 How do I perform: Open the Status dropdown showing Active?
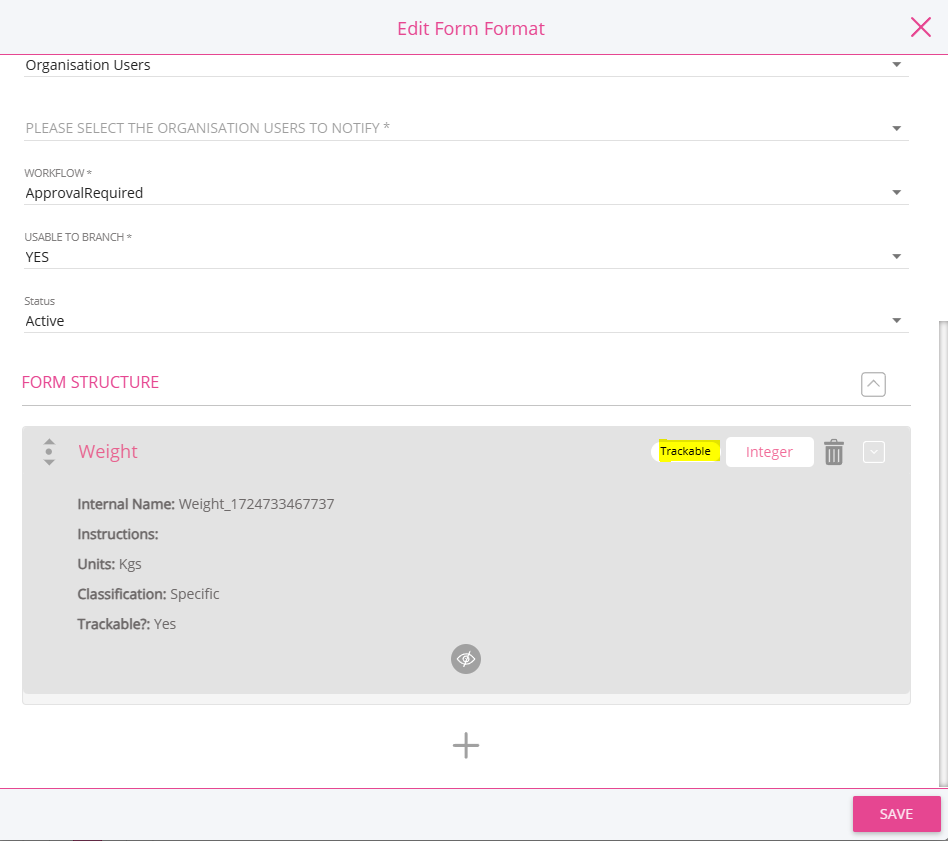[466, 321]
